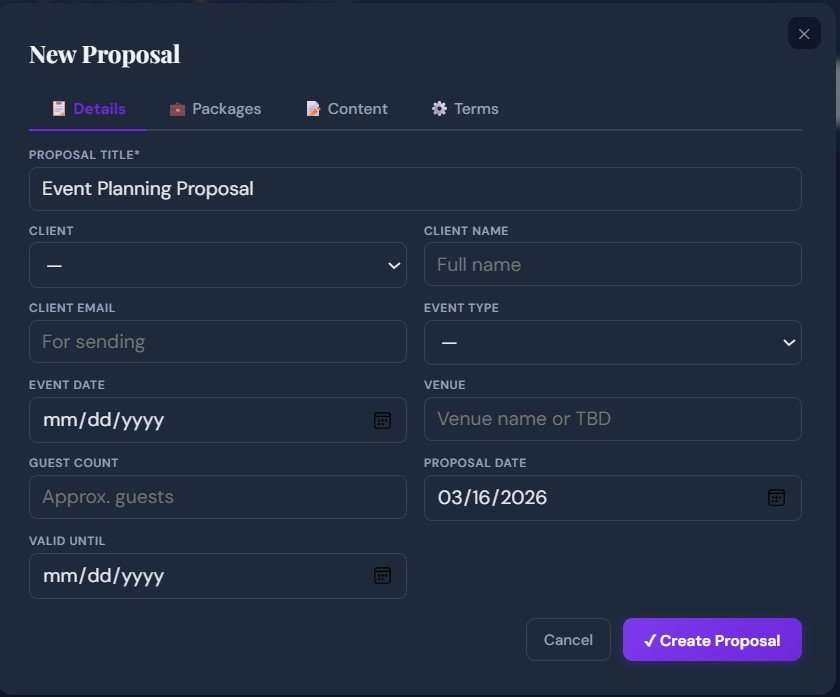Viewport: 840px width, 697px height.
Task: Click the gear icon beside Terms
Action: (x=437, y=109)
